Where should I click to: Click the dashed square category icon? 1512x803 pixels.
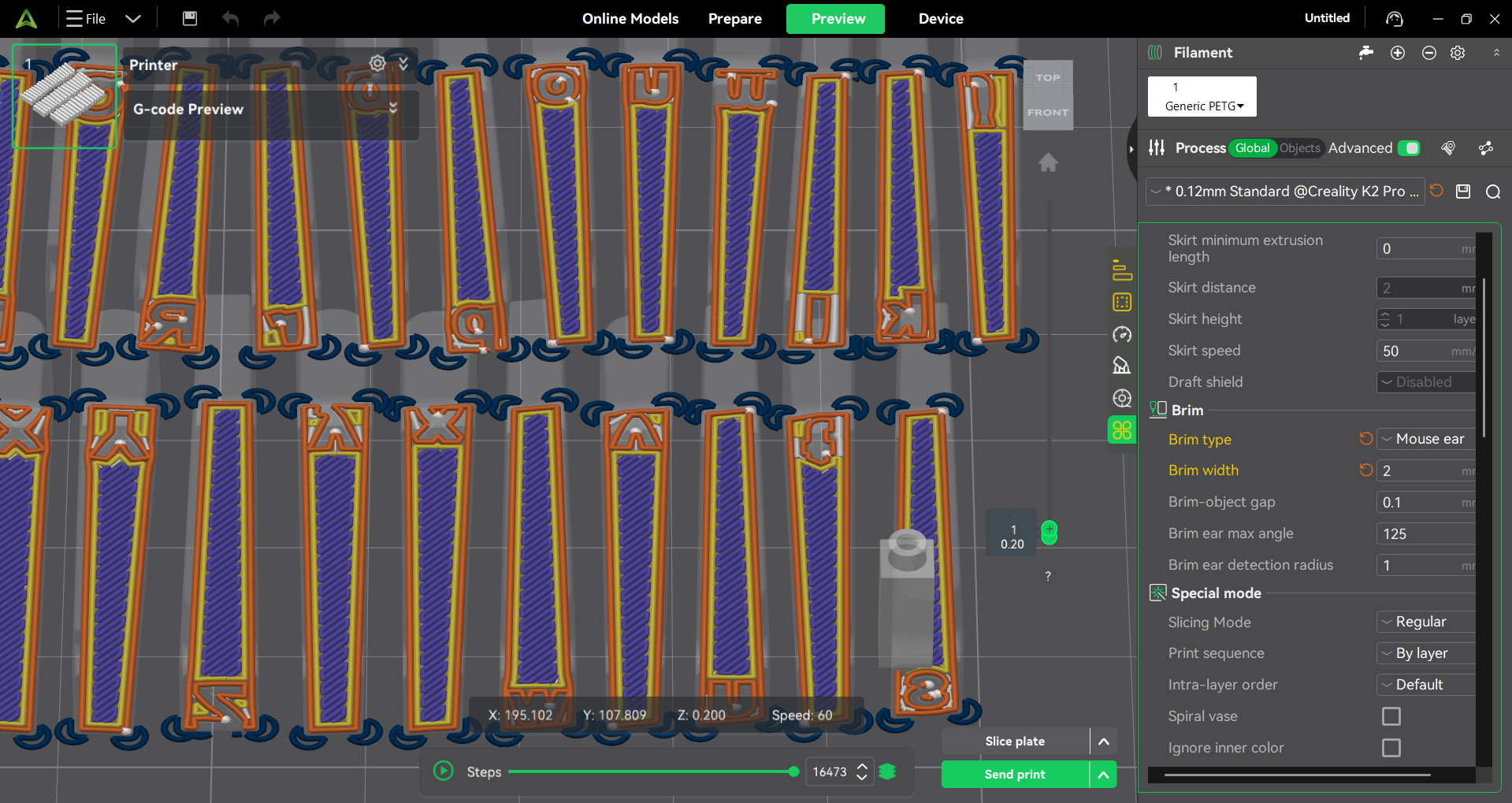click(1122, 302)
